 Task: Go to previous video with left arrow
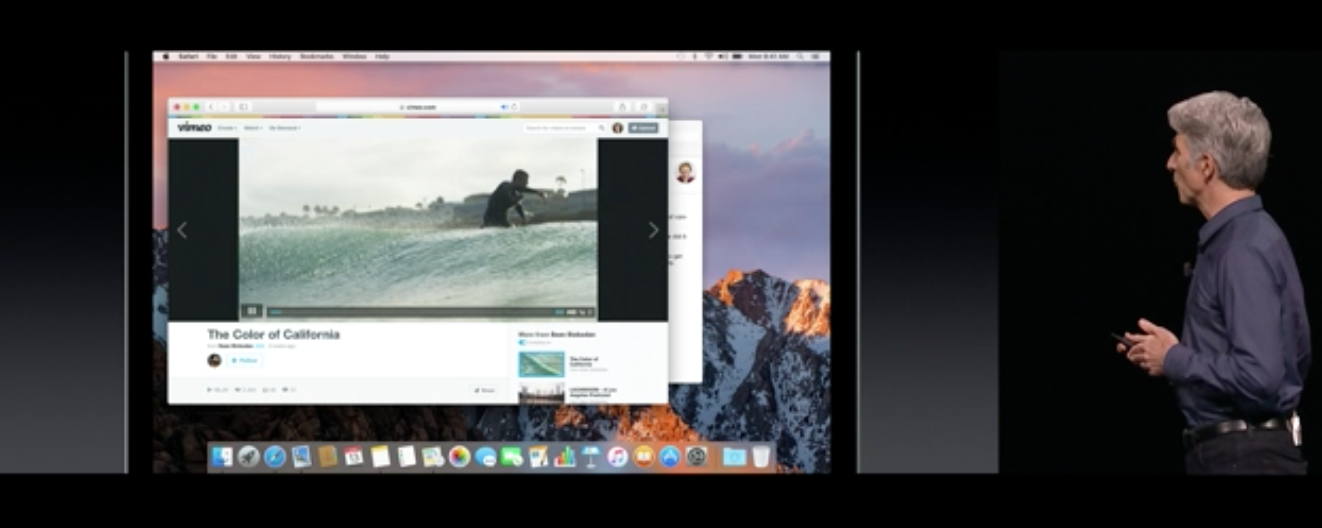tap(182, 230)
